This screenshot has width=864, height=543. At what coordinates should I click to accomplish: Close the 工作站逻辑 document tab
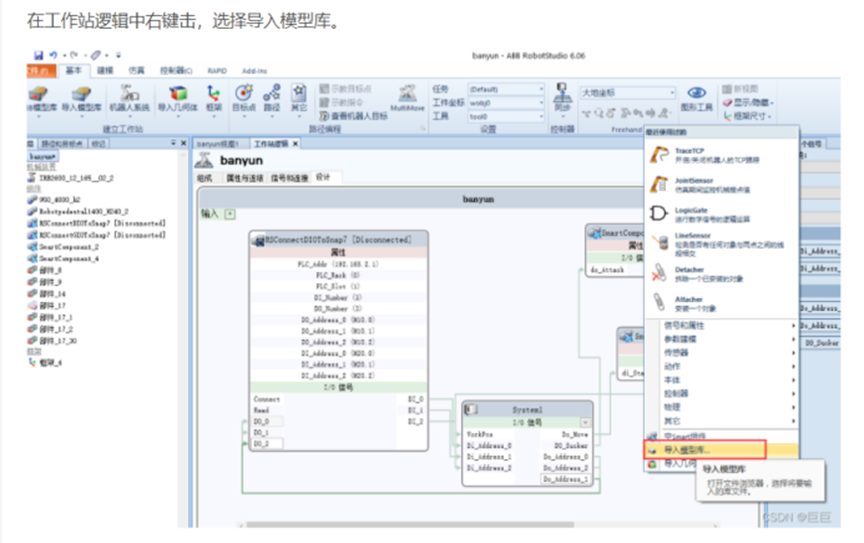(295, 143)
